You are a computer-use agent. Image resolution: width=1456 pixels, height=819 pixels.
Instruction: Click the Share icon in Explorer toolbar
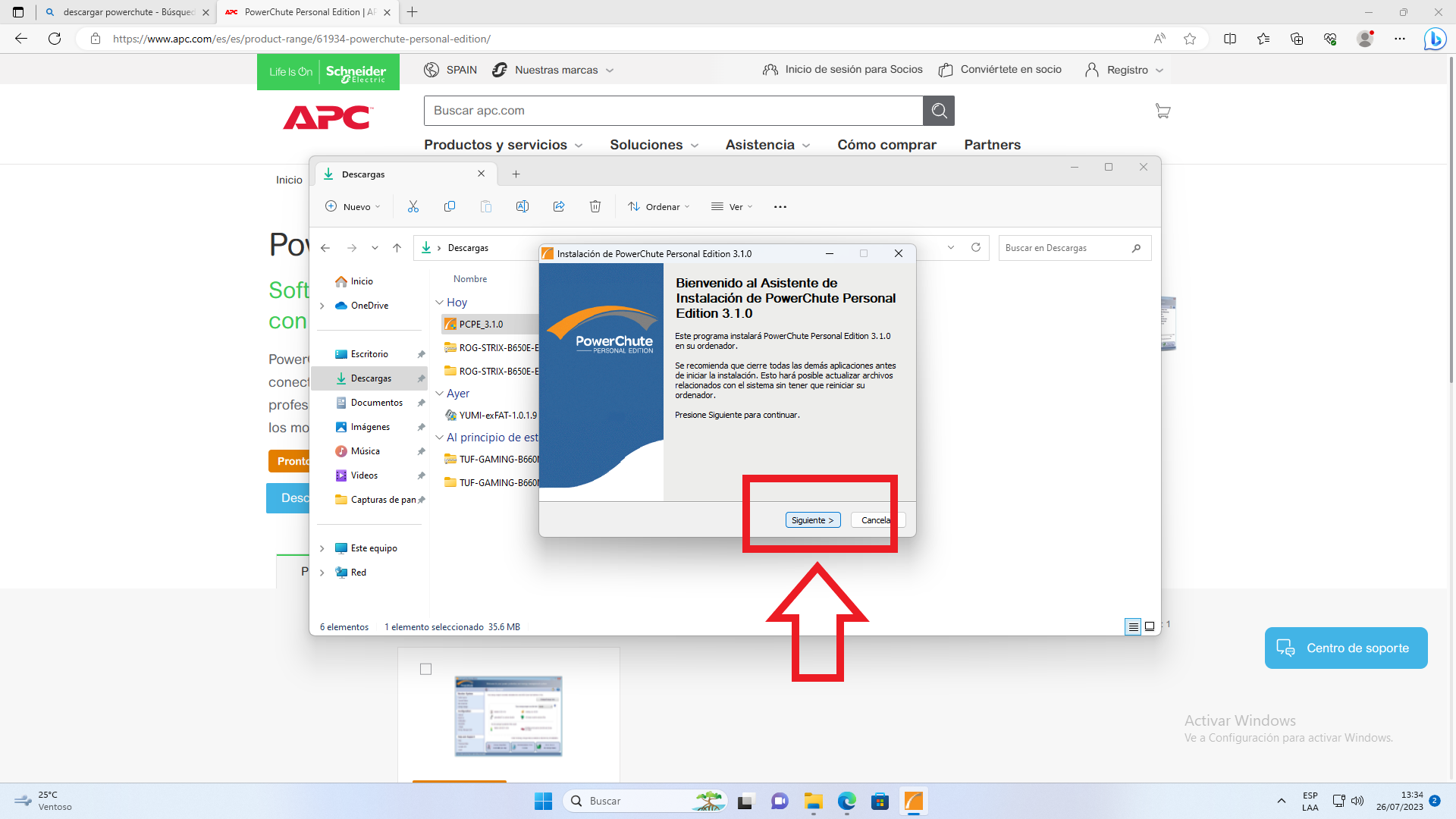coord(559,206)
